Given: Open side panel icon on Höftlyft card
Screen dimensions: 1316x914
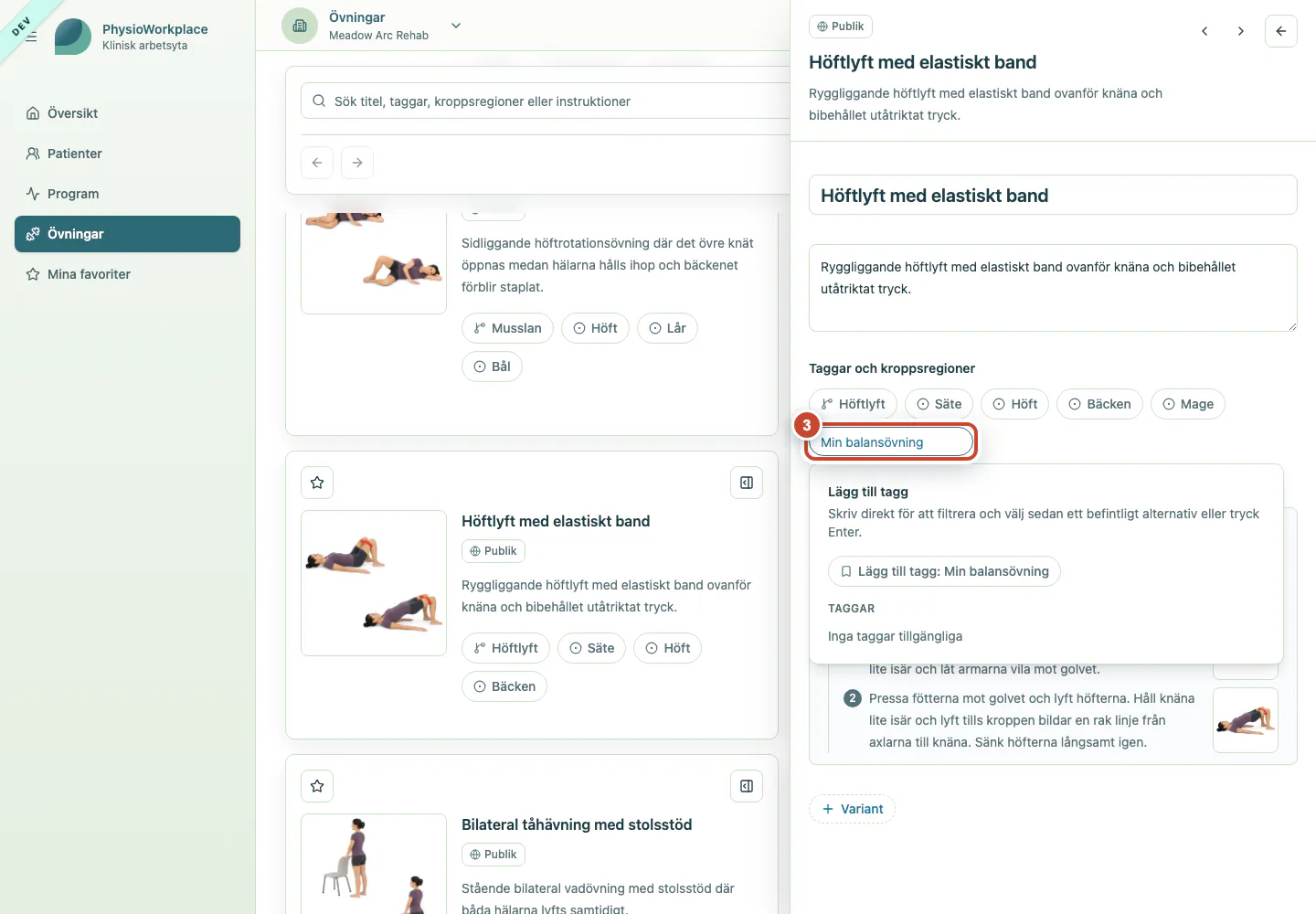Looking at the screenshot, I should click(x=747, y=483).
